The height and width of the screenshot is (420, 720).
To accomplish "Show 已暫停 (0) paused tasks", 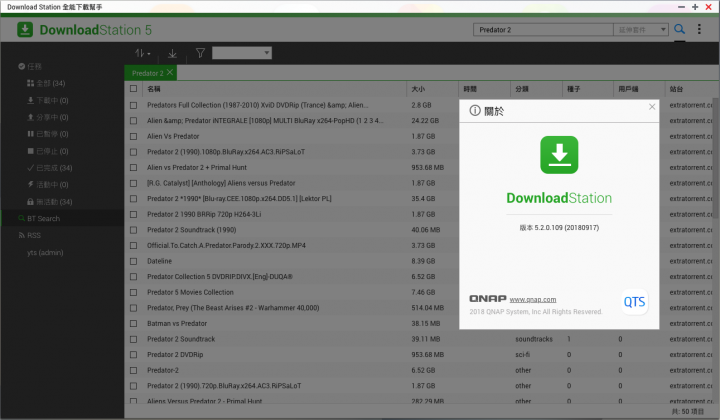I will click(48, 134).
